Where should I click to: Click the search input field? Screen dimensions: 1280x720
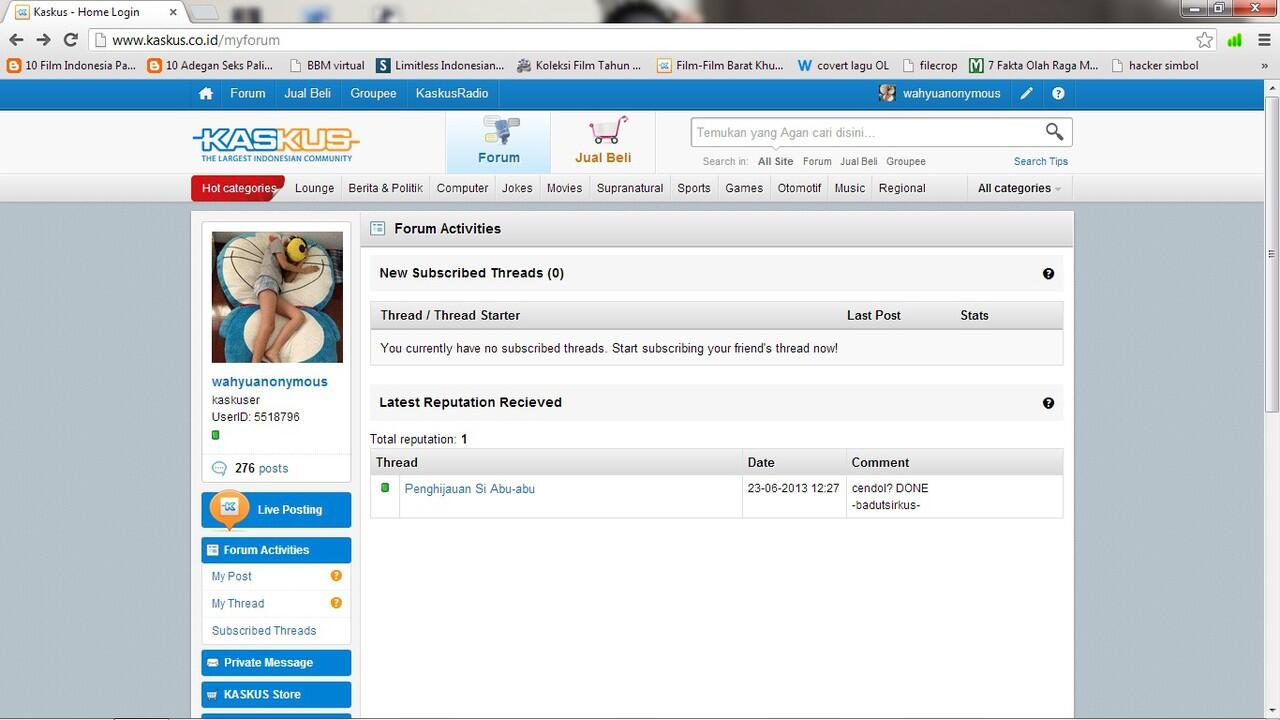866,132
